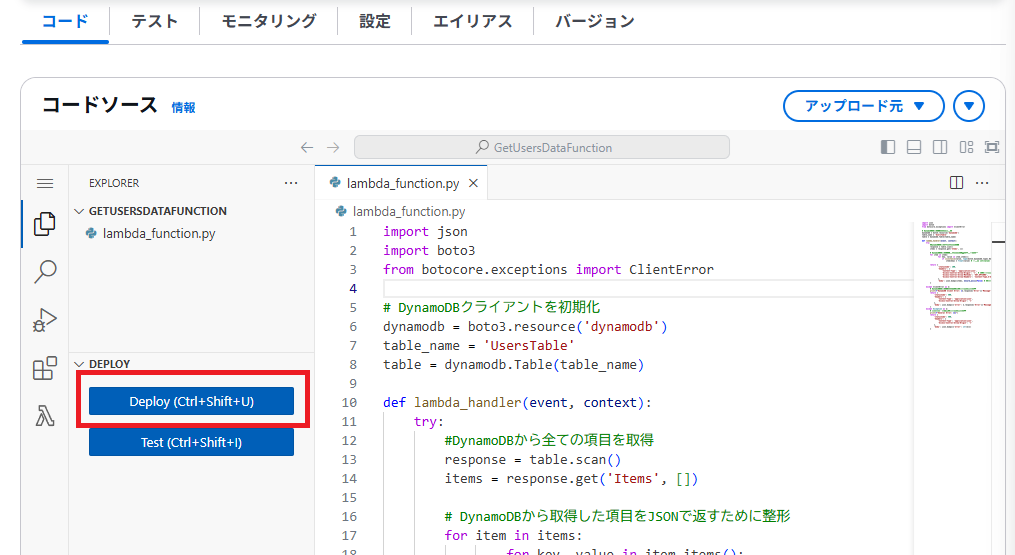Click the lambda_handler function name

click(467, 402)
